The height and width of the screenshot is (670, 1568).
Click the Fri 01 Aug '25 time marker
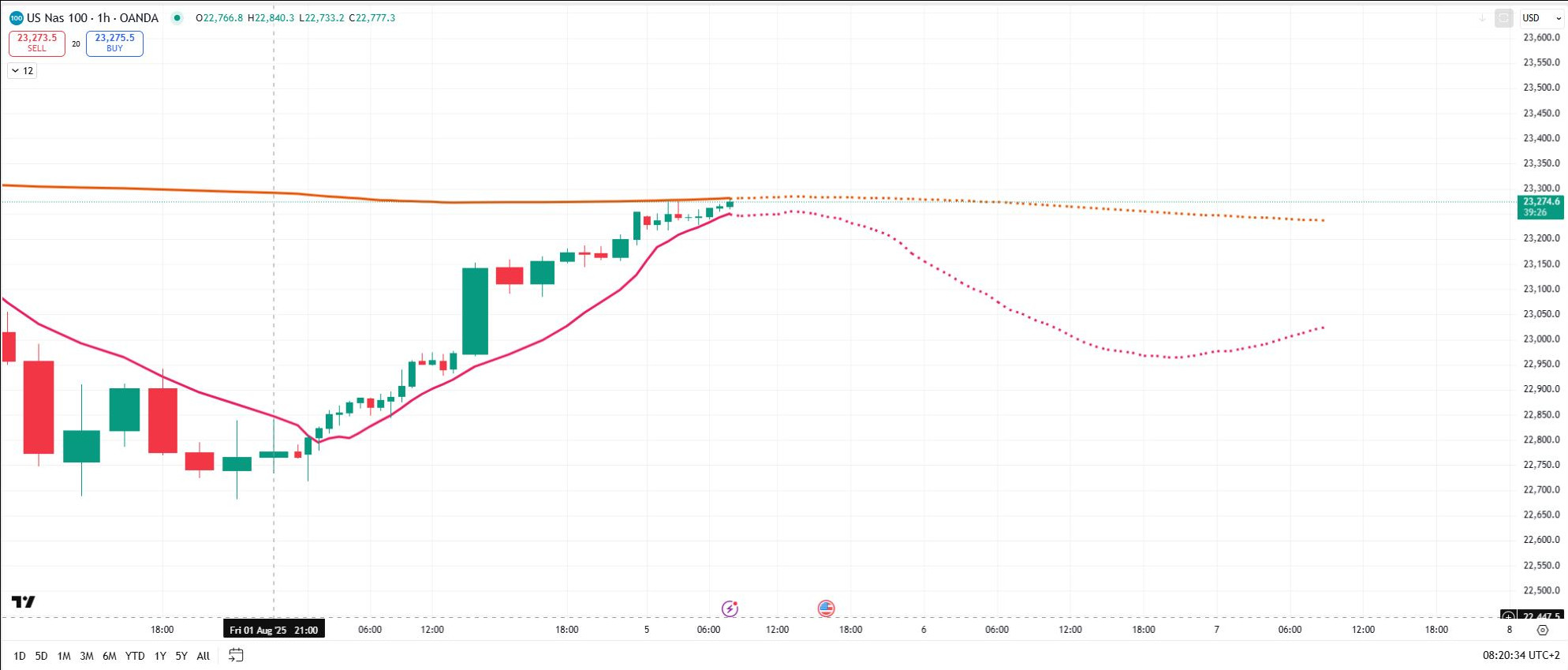coord(273,630)
